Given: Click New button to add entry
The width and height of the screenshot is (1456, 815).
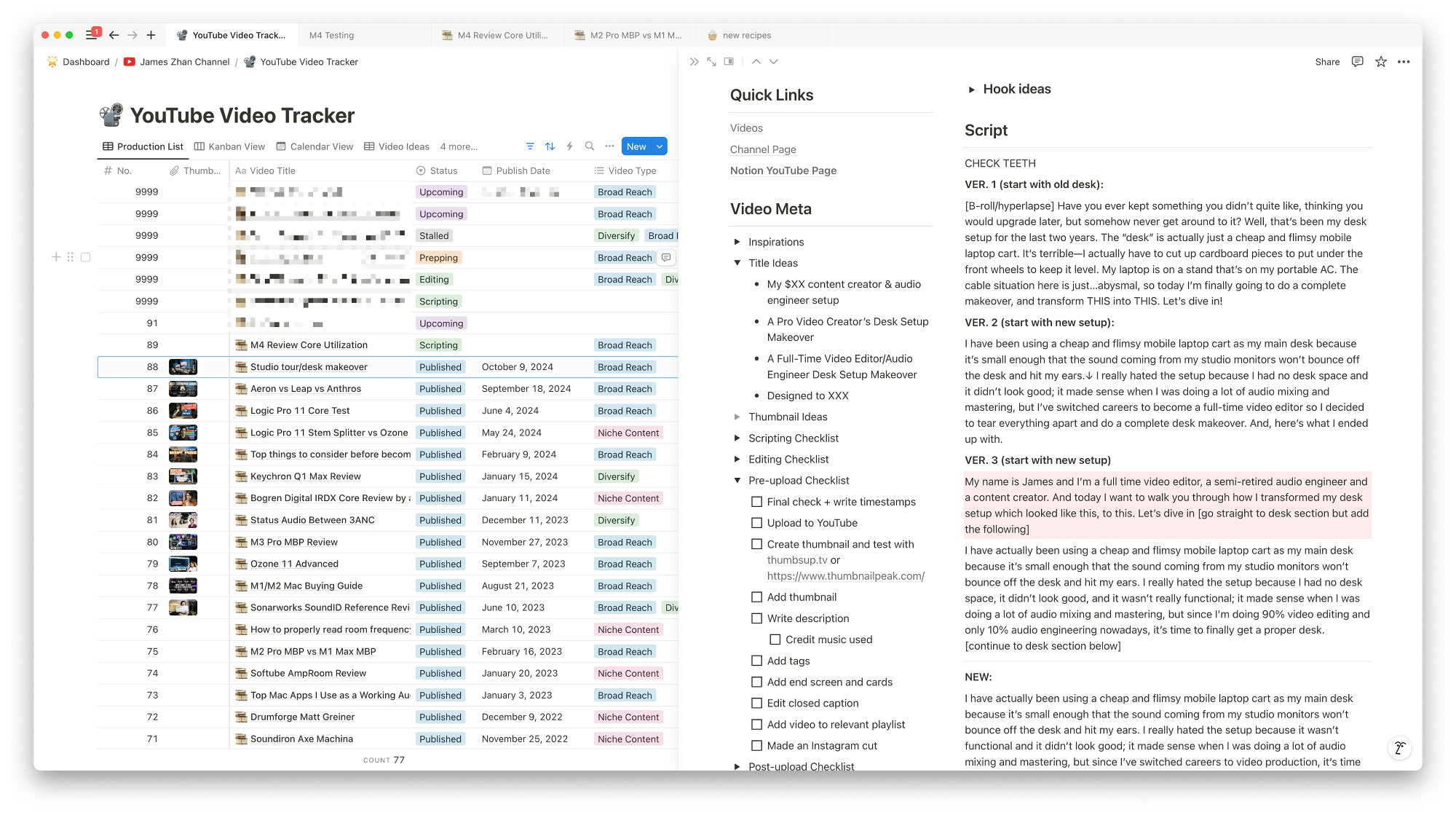Looking at the screenshot, I should 636,146.
